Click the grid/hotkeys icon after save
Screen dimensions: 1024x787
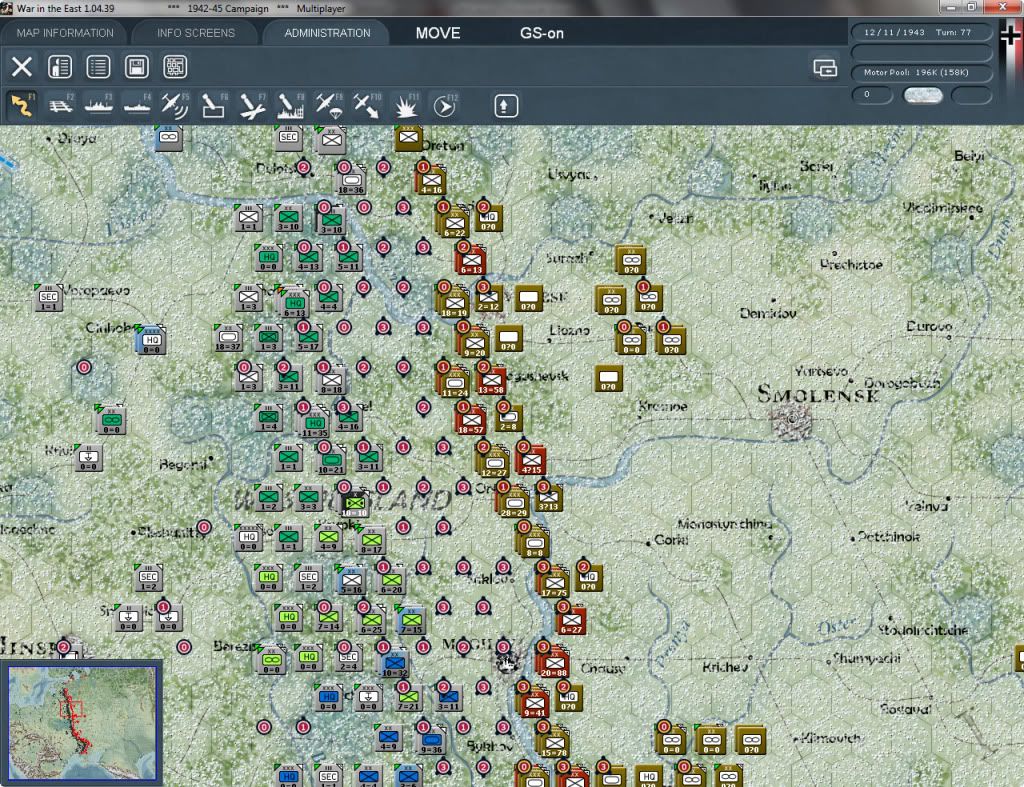175,67
